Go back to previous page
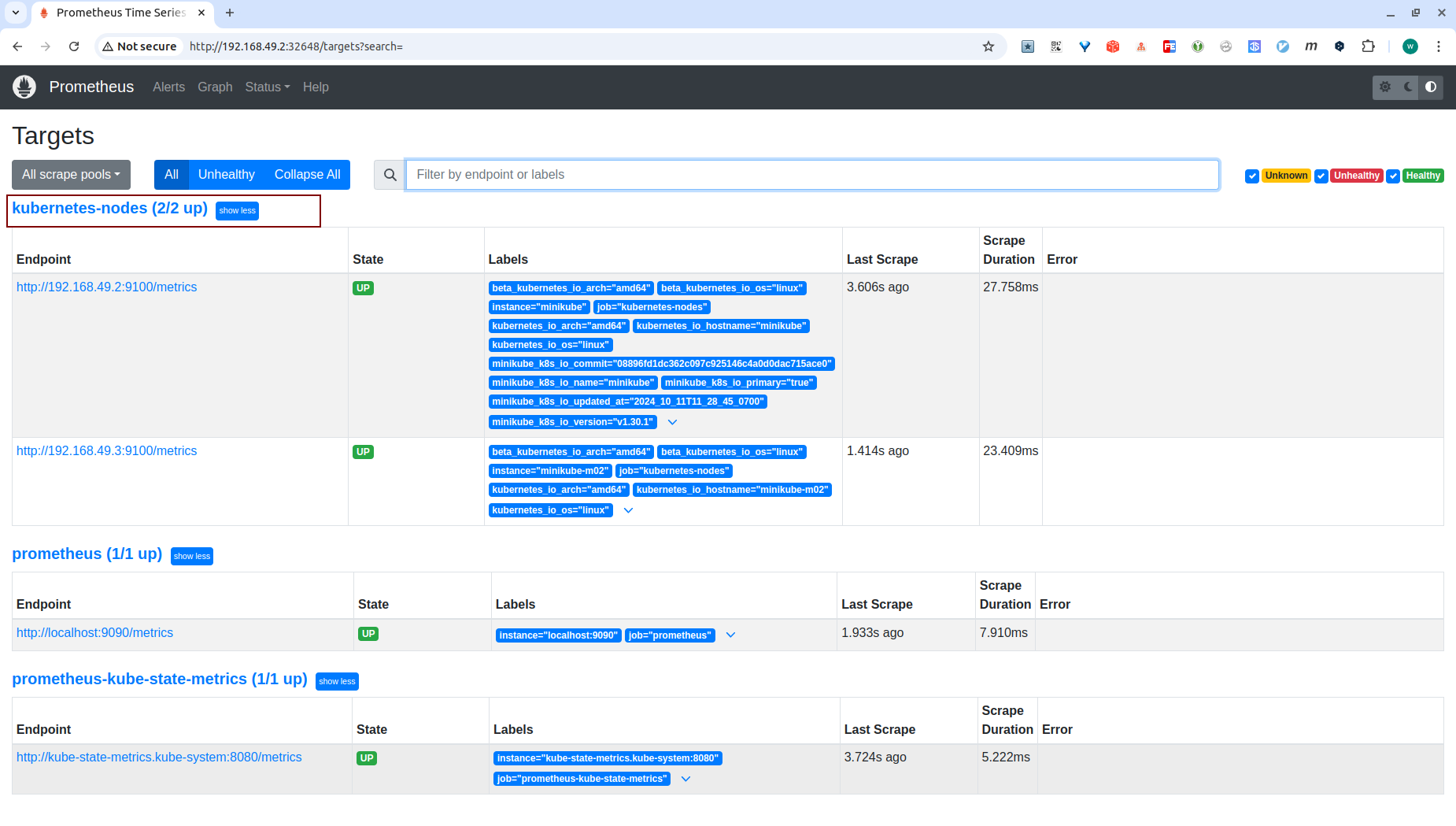1456x826 pixels. point(17,46)
